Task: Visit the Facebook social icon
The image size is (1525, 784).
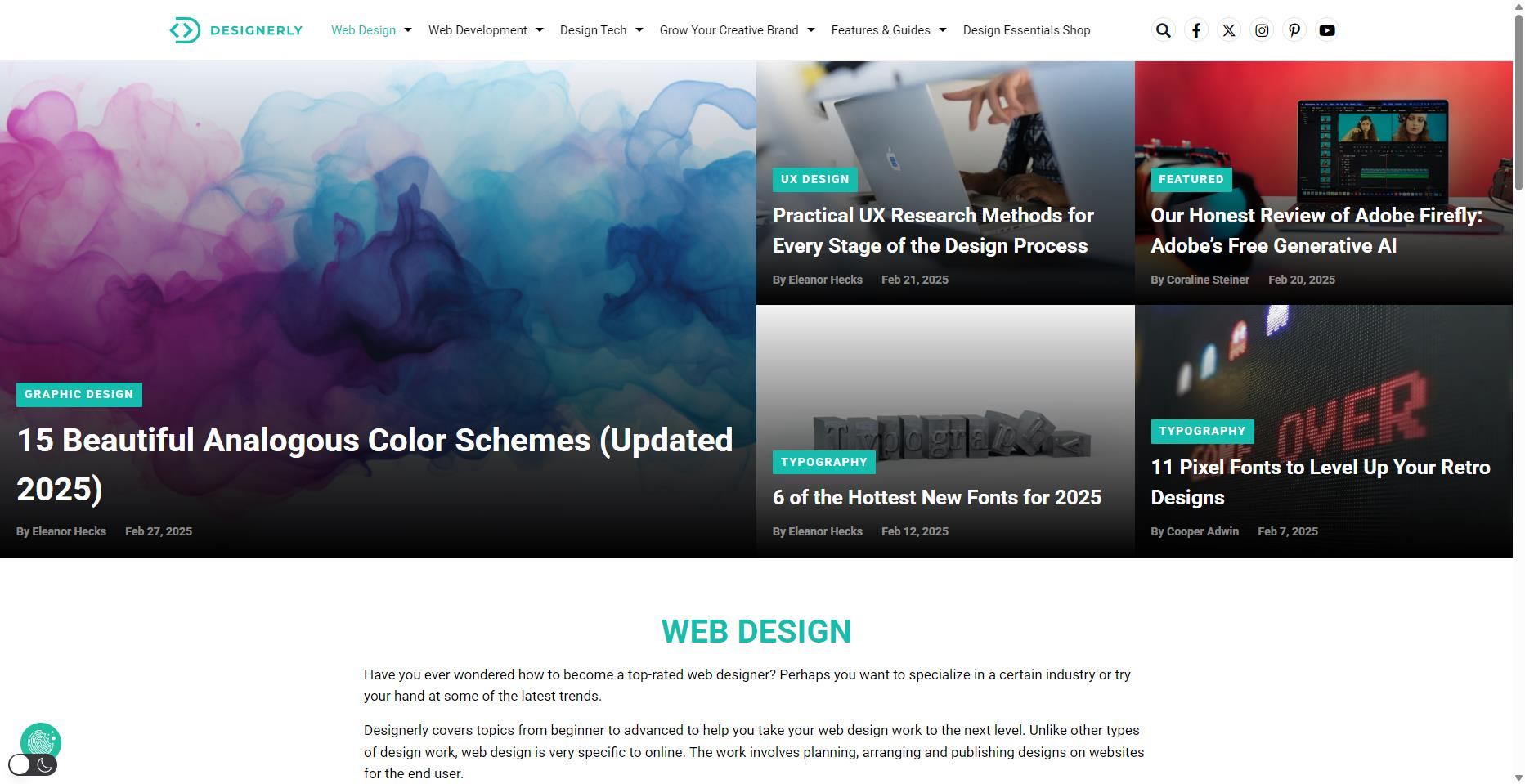Action: pos(1195,30)
